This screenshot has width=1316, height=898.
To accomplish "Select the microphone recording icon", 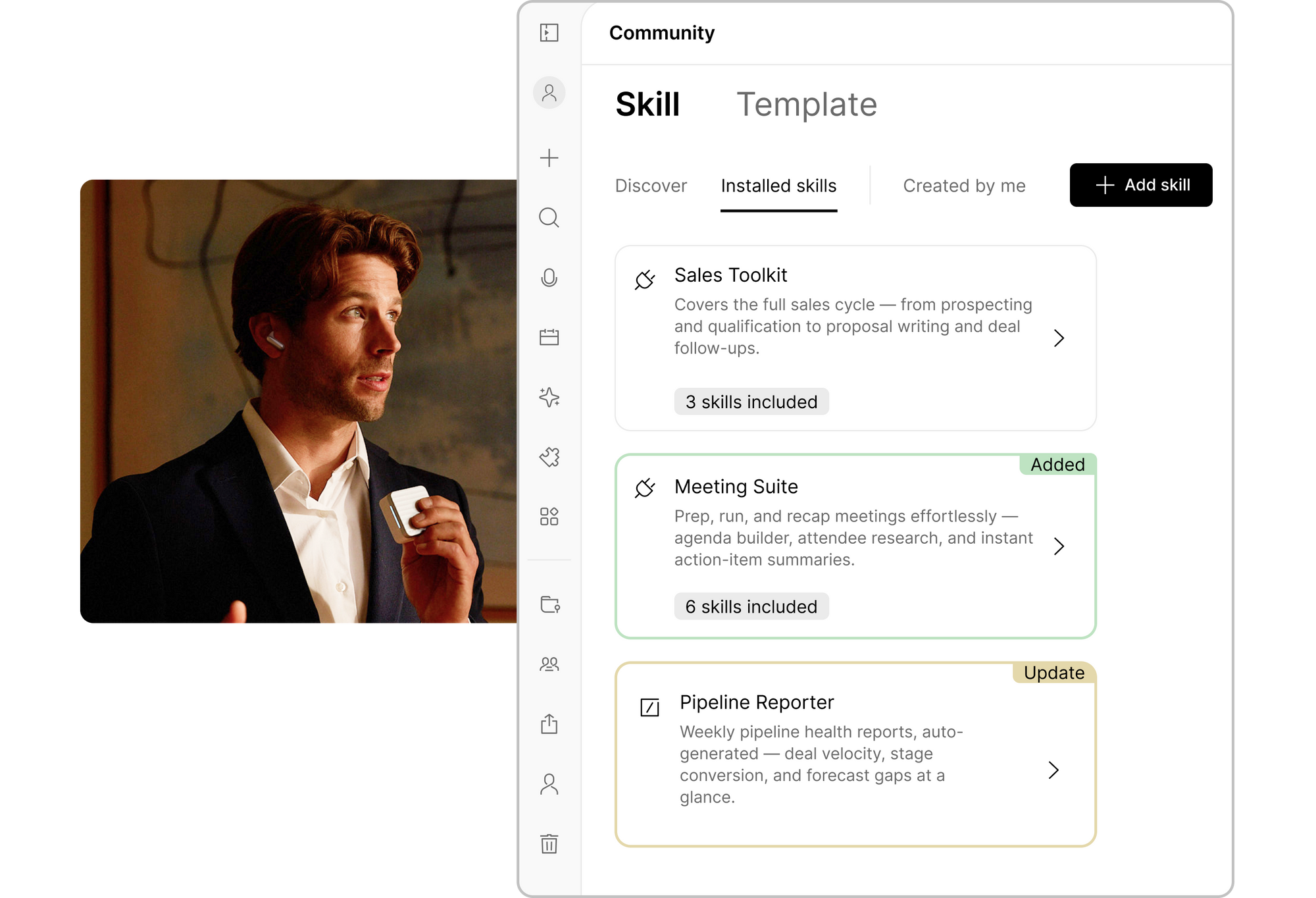I will [549, 278].
